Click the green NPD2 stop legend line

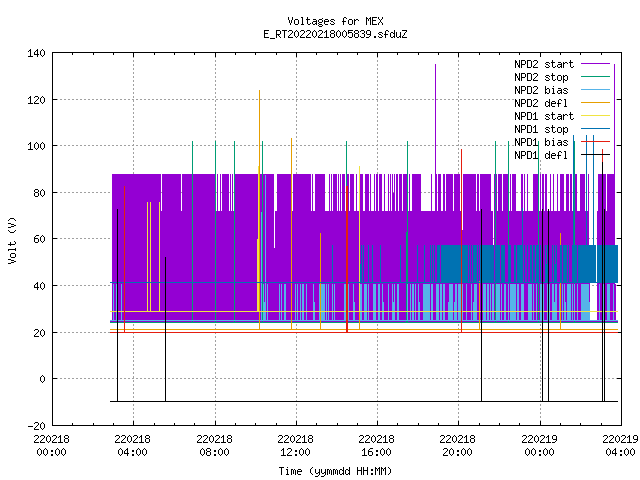coord(595,77)
